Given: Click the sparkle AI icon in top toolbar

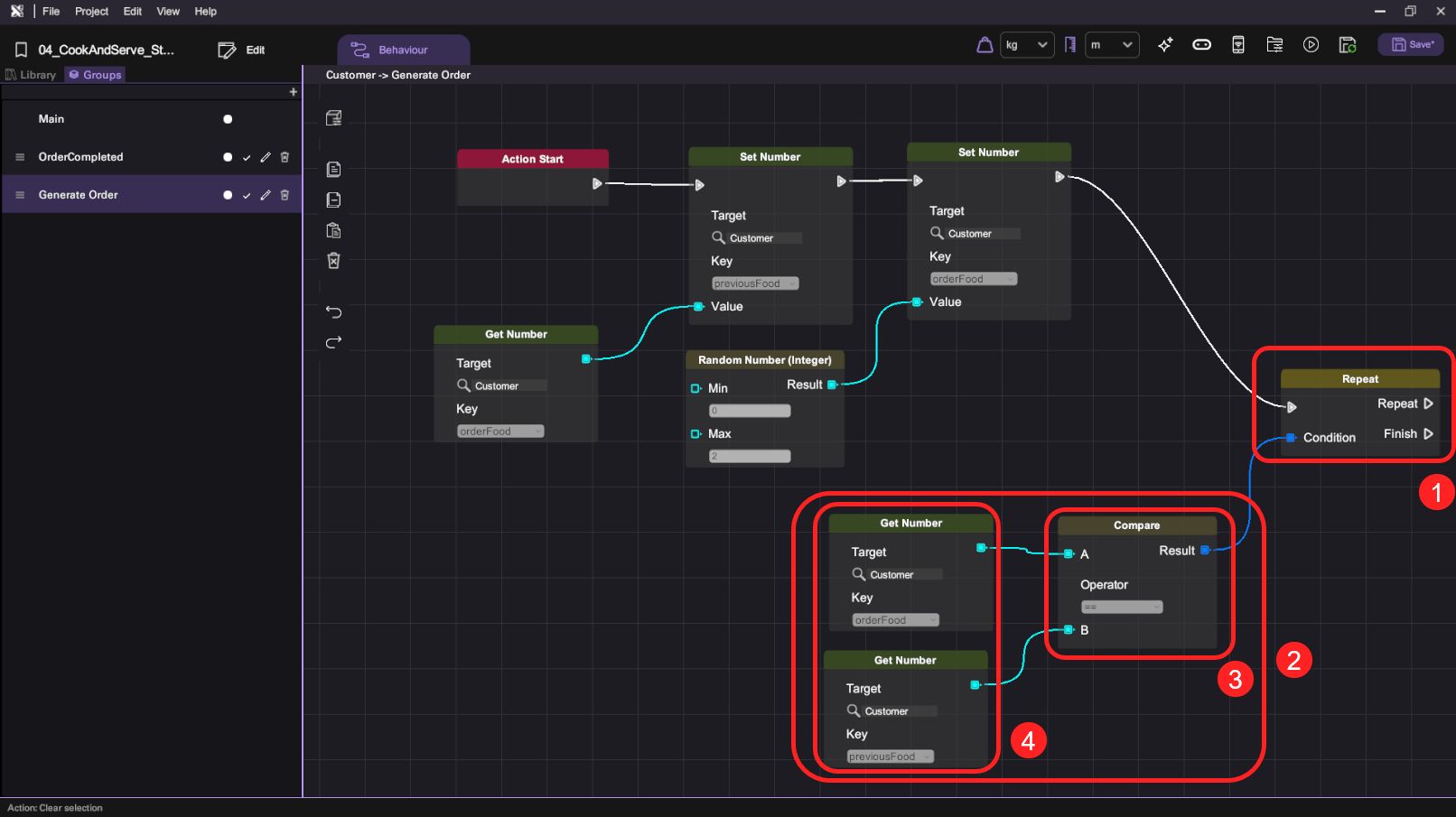Looking at the screenshot, I should (x=1165, y=45).
